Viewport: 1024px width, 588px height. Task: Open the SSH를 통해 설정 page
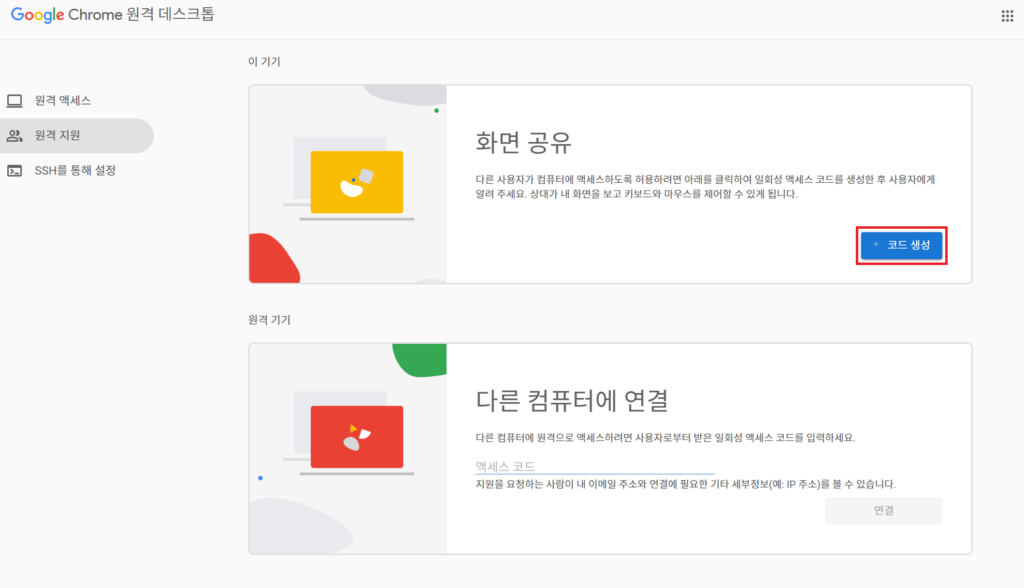[75, 171]
